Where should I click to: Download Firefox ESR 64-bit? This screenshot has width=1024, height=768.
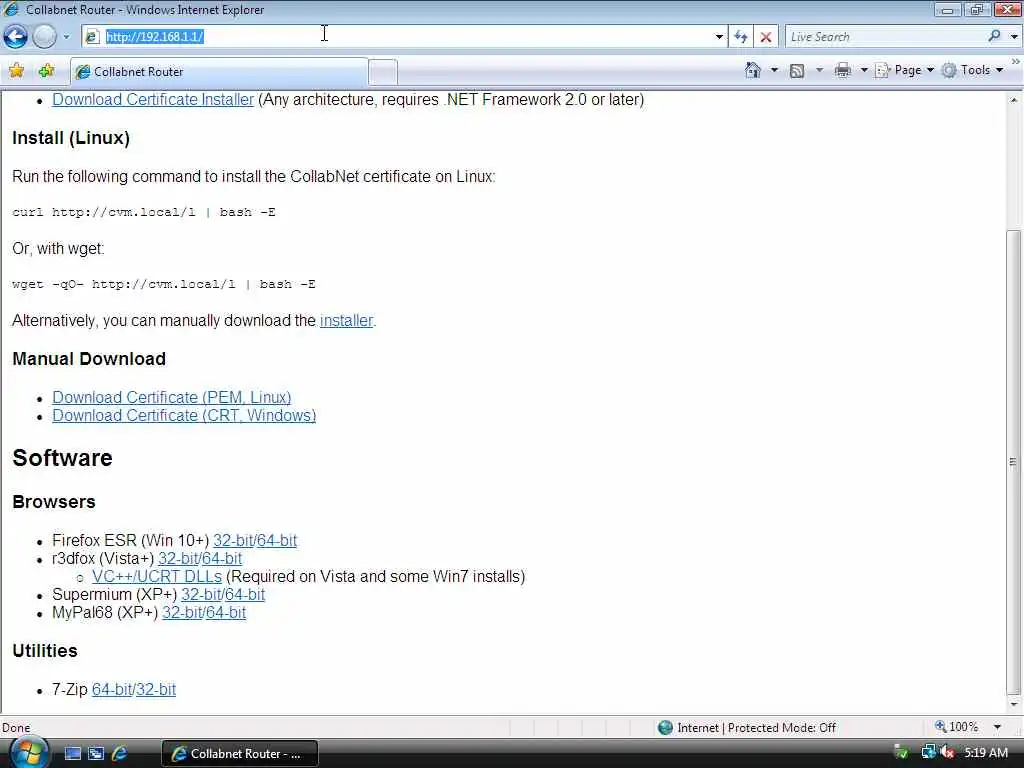pos(277,541)
